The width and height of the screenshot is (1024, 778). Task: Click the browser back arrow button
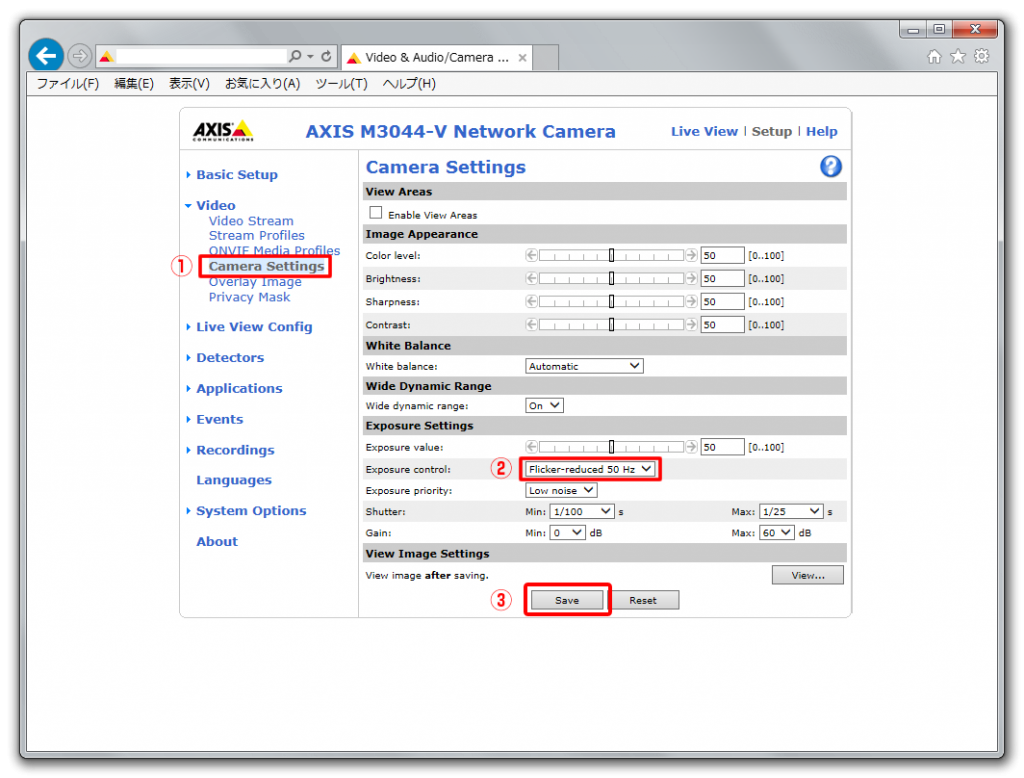point(46,56)
